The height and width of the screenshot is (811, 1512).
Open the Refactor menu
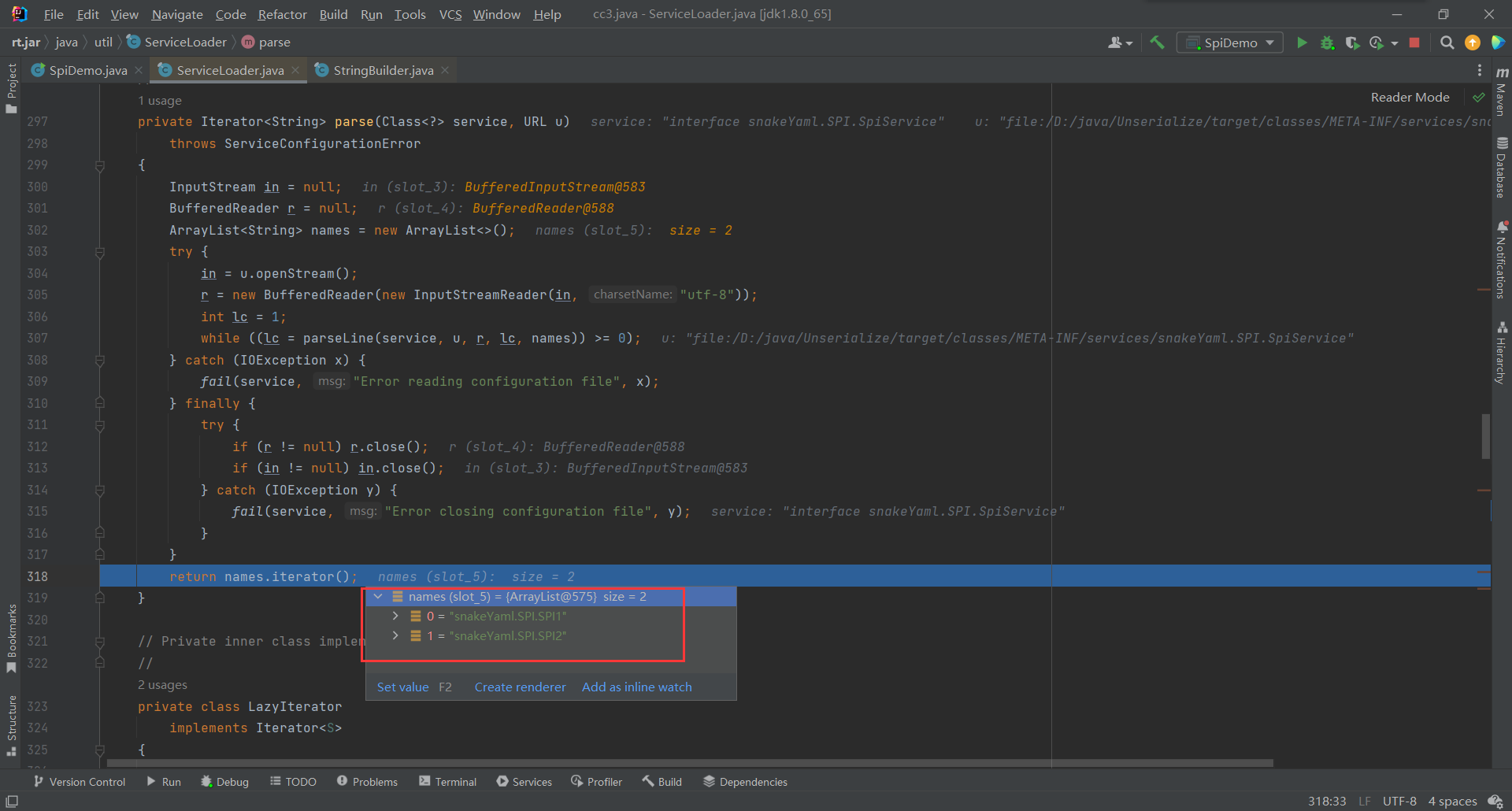[282, 14]
